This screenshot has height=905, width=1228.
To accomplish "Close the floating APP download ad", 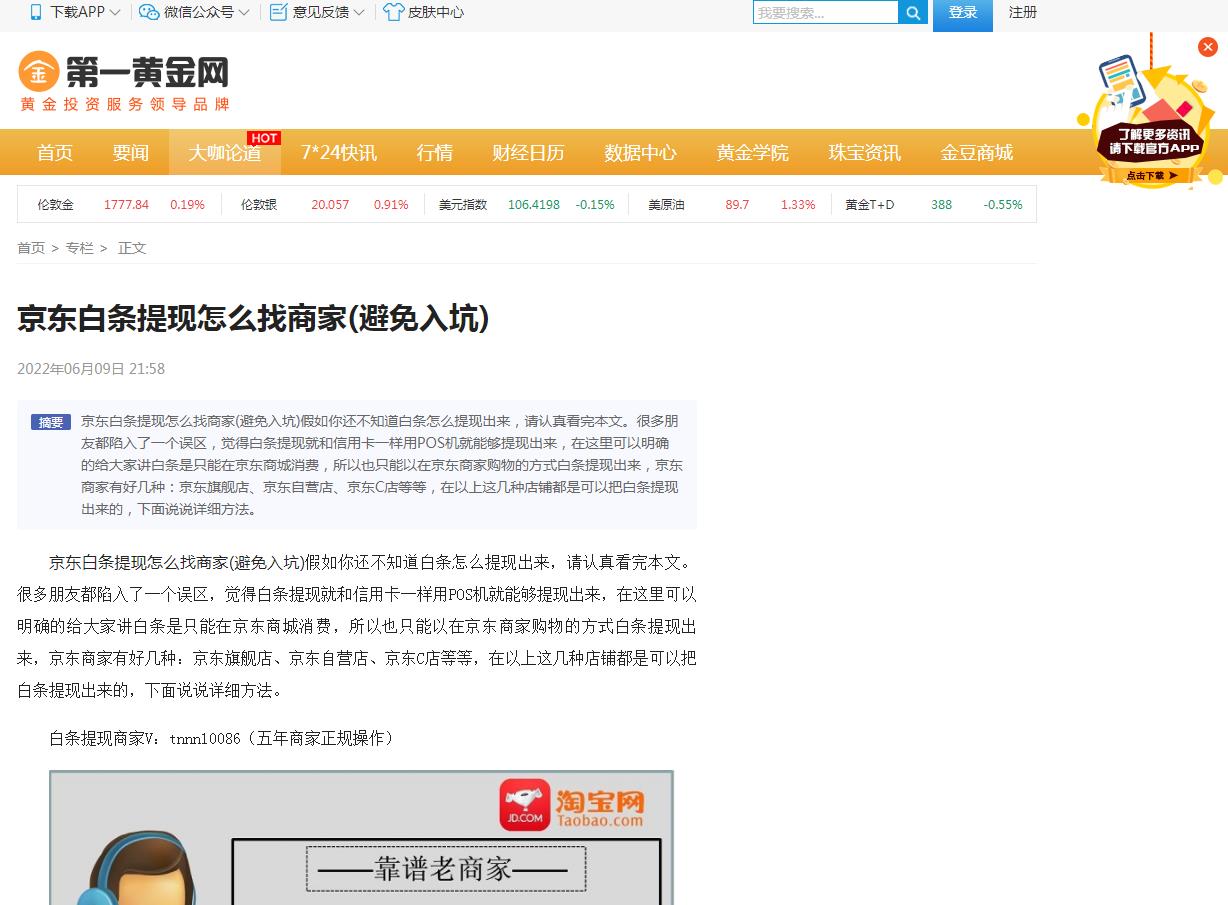I will pyautogui.click(x=1208, y=46).
